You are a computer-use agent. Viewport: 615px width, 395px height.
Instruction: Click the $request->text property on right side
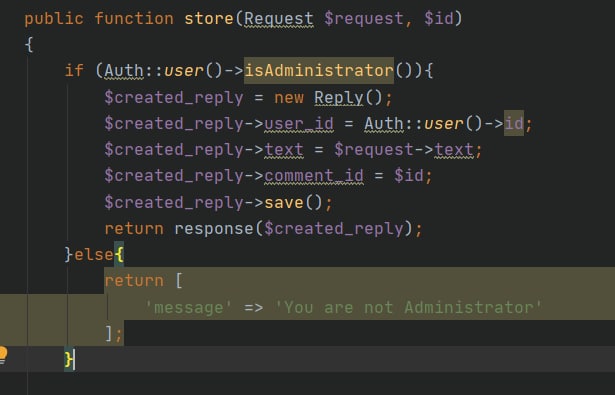(454, 150)
